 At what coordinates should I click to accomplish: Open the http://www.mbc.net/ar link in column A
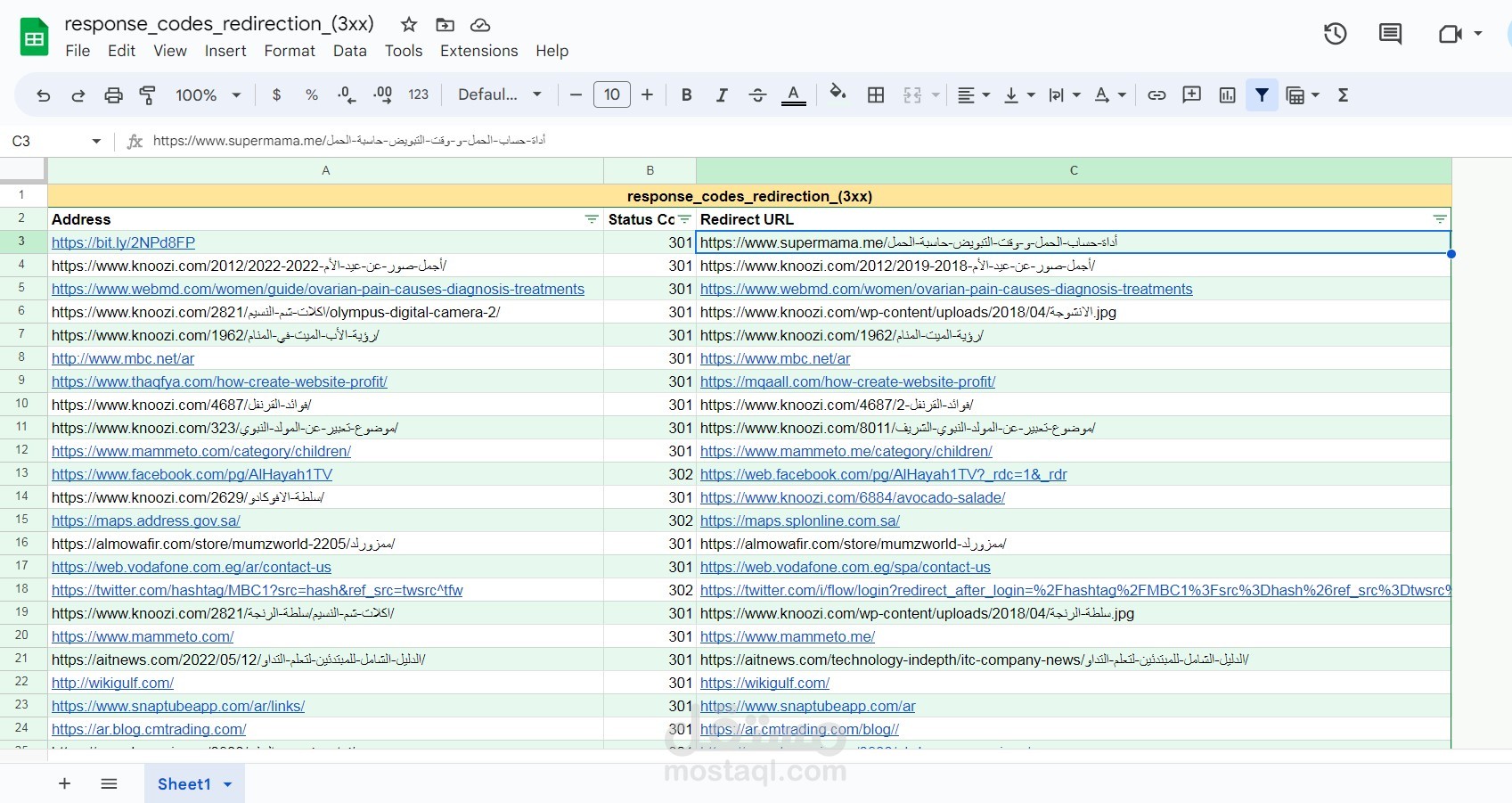pos(123,358)
